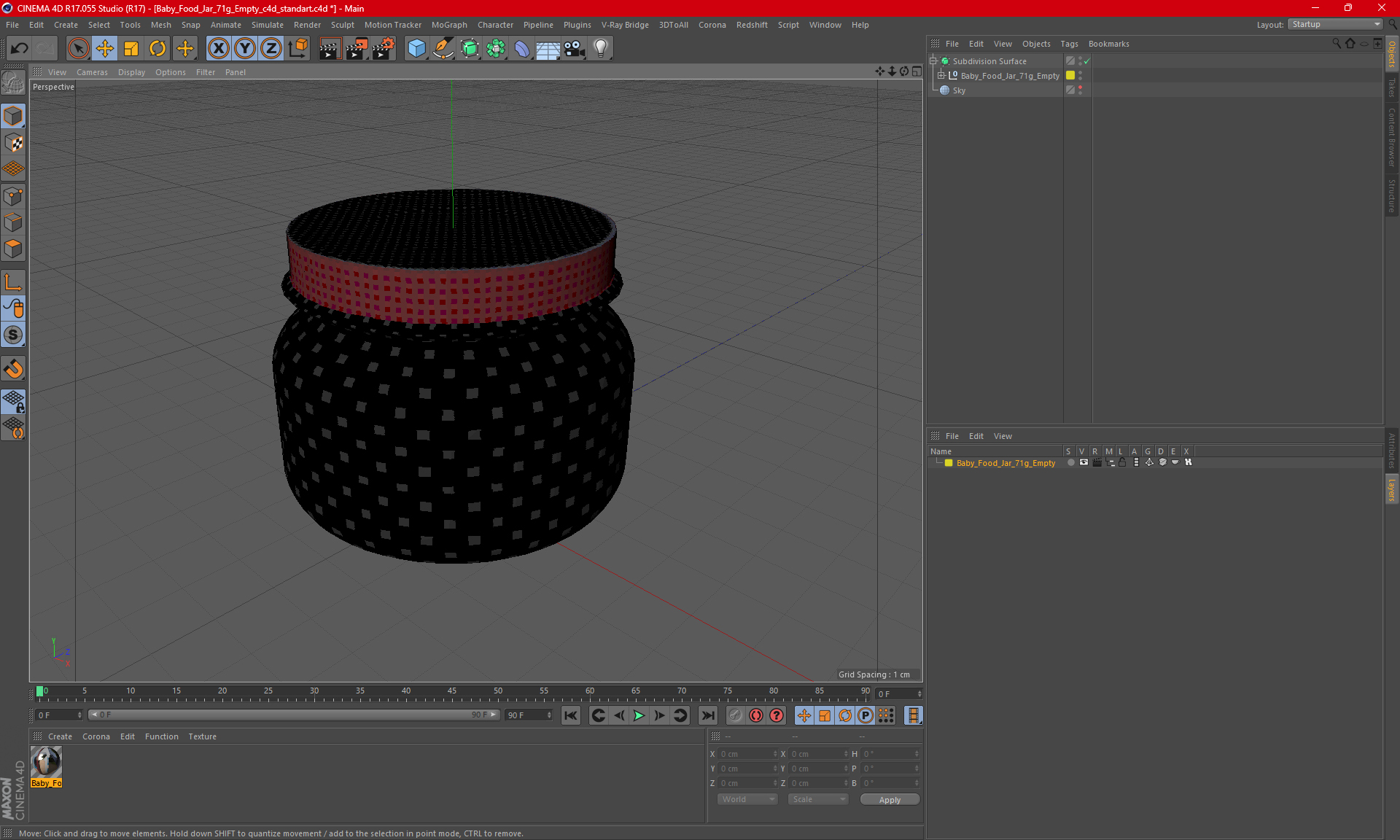The width and height of the screenshot is (1400, 840).
Task: Click the end frame 90 F field
Action: pos(528,715)
